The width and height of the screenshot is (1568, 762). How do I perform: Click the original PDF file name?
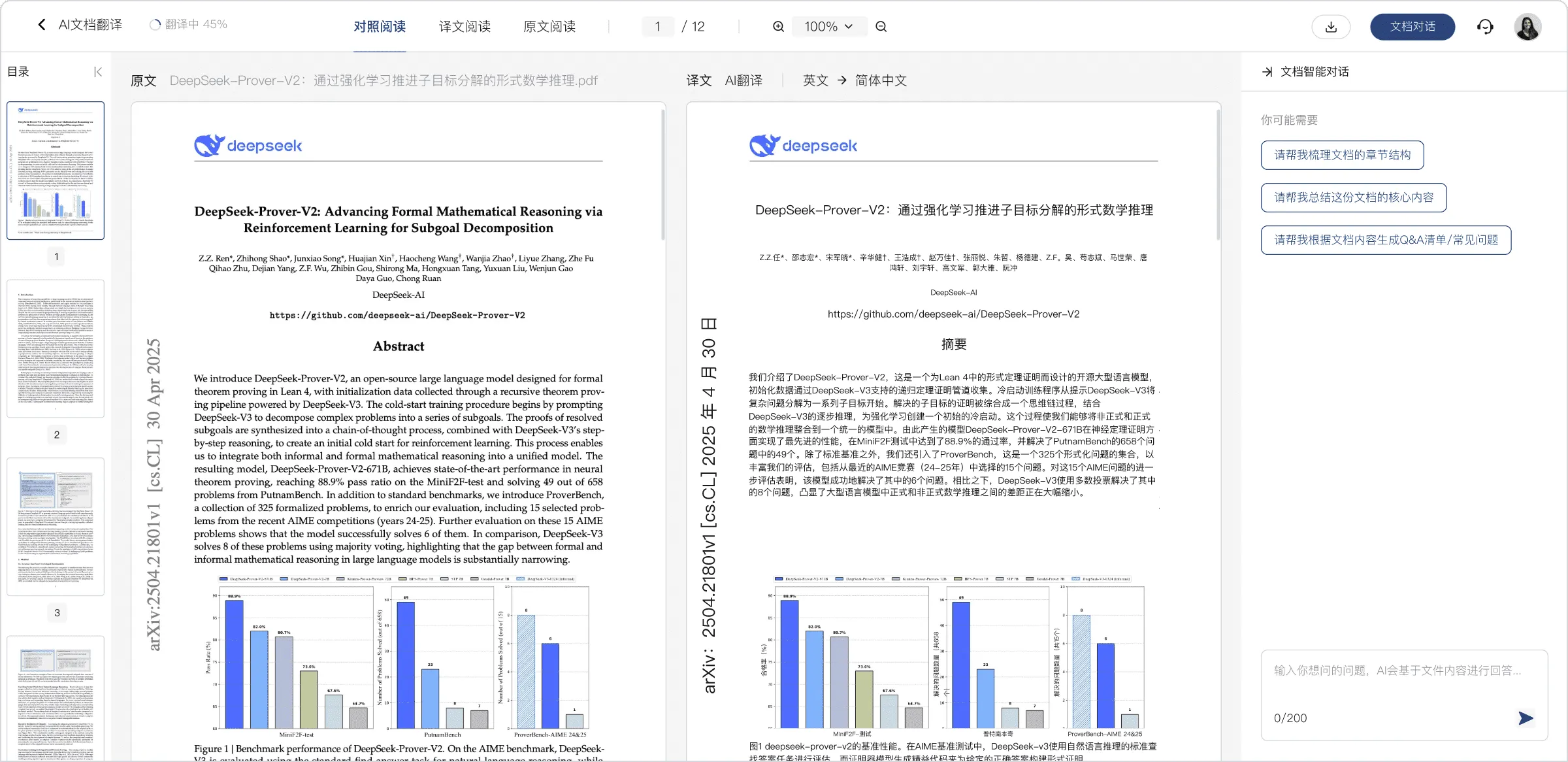point(384,80)
